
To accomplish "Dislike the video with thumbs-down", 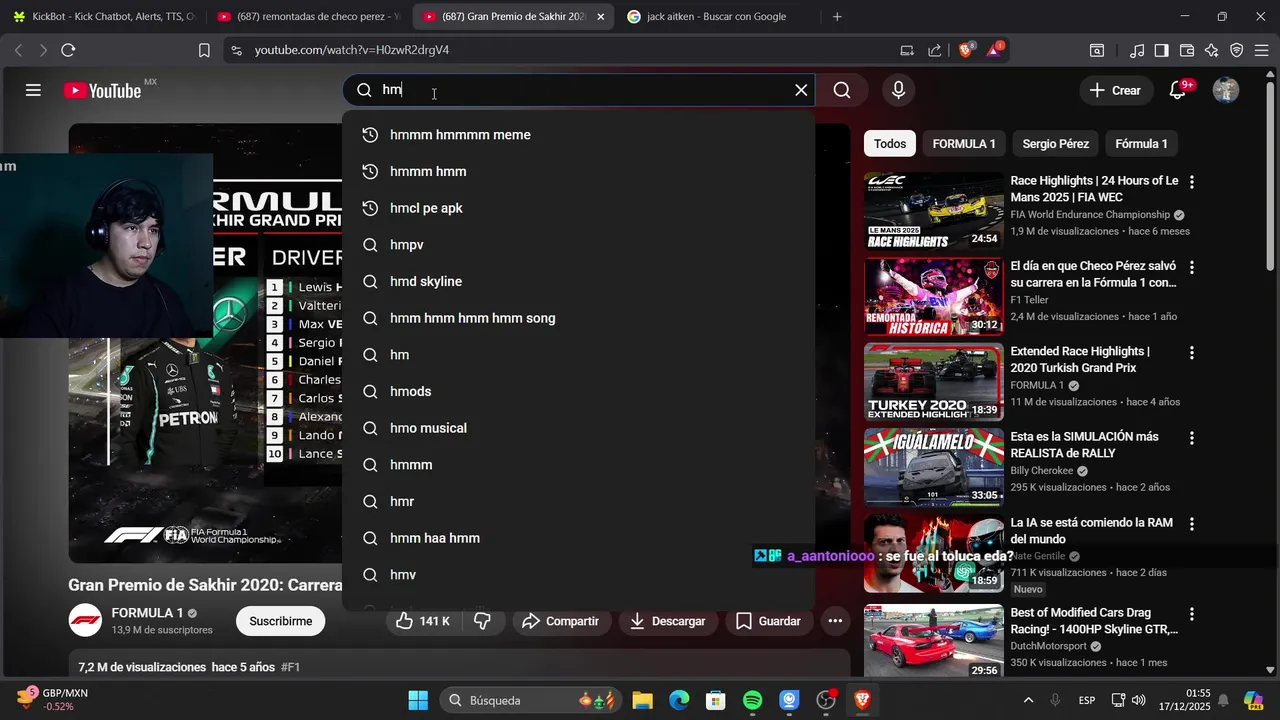I will [x=482, y=621].
